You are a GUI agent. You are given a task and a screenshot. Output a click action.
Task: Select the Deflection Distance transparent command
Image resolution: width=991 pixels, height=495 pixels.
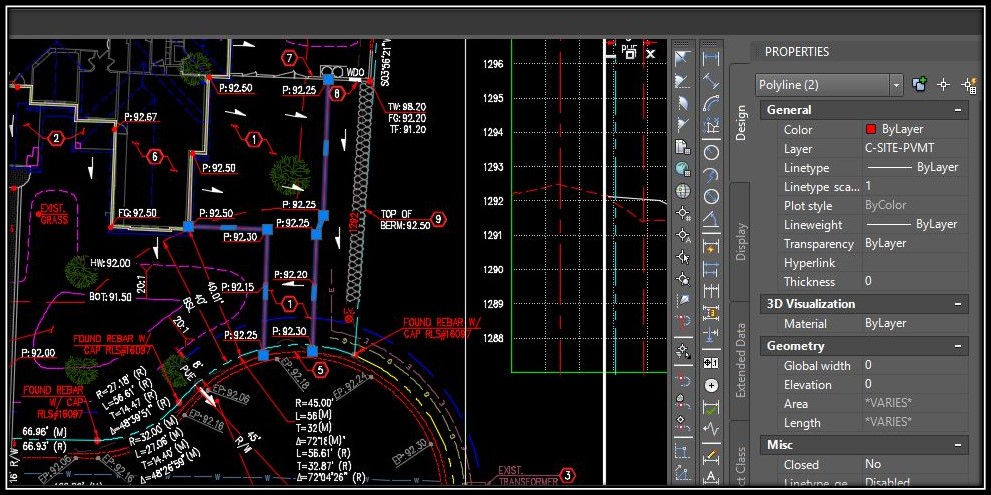point(683,125)
